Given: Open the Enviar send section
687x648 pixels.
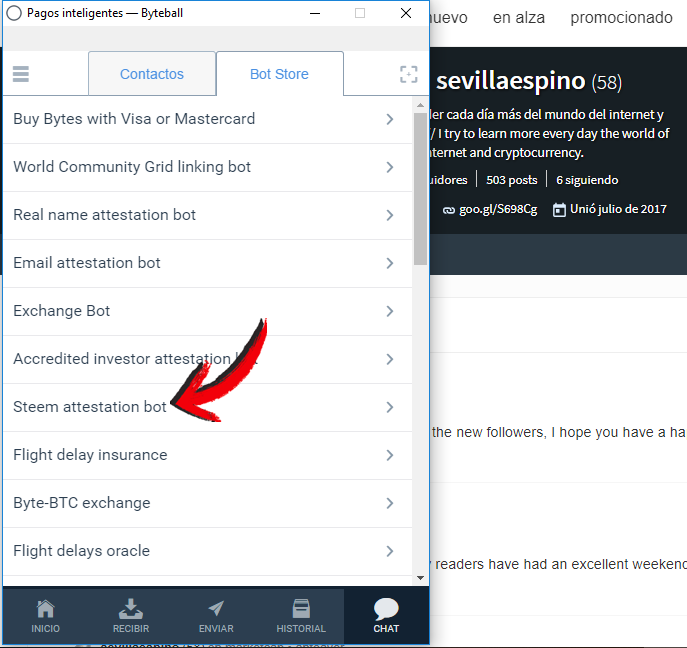Looking at the screenshot, I should [216, 616].
